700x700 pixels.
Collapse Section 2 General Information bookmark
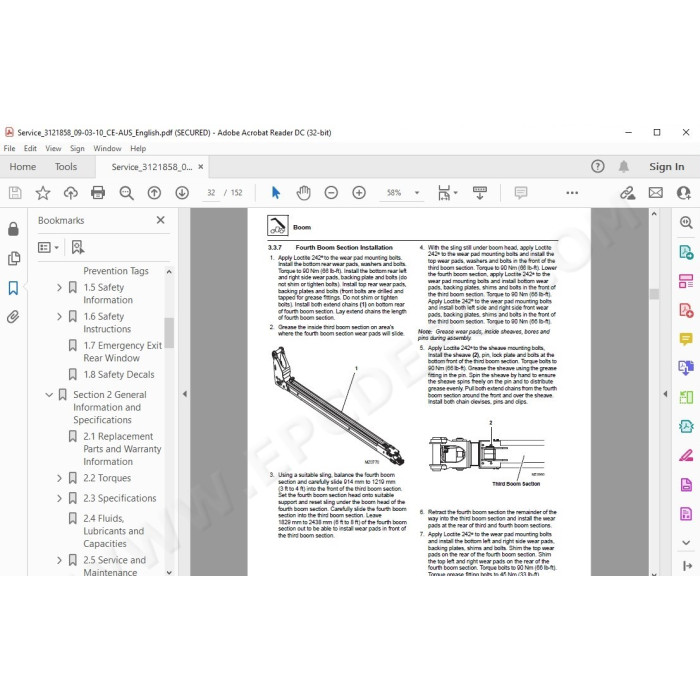[49, 395]
